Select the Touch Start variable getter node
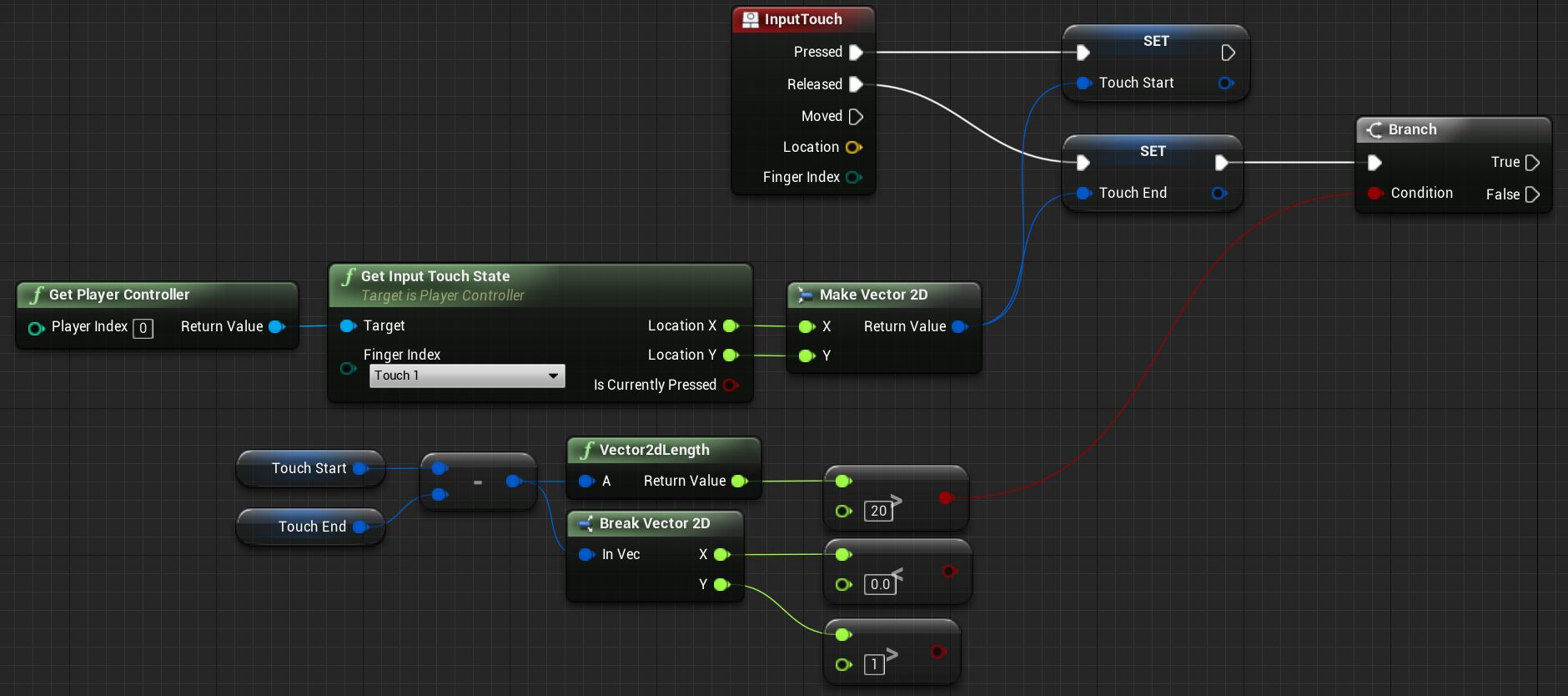The image size is (1568, 696). [x=308, y=469]
